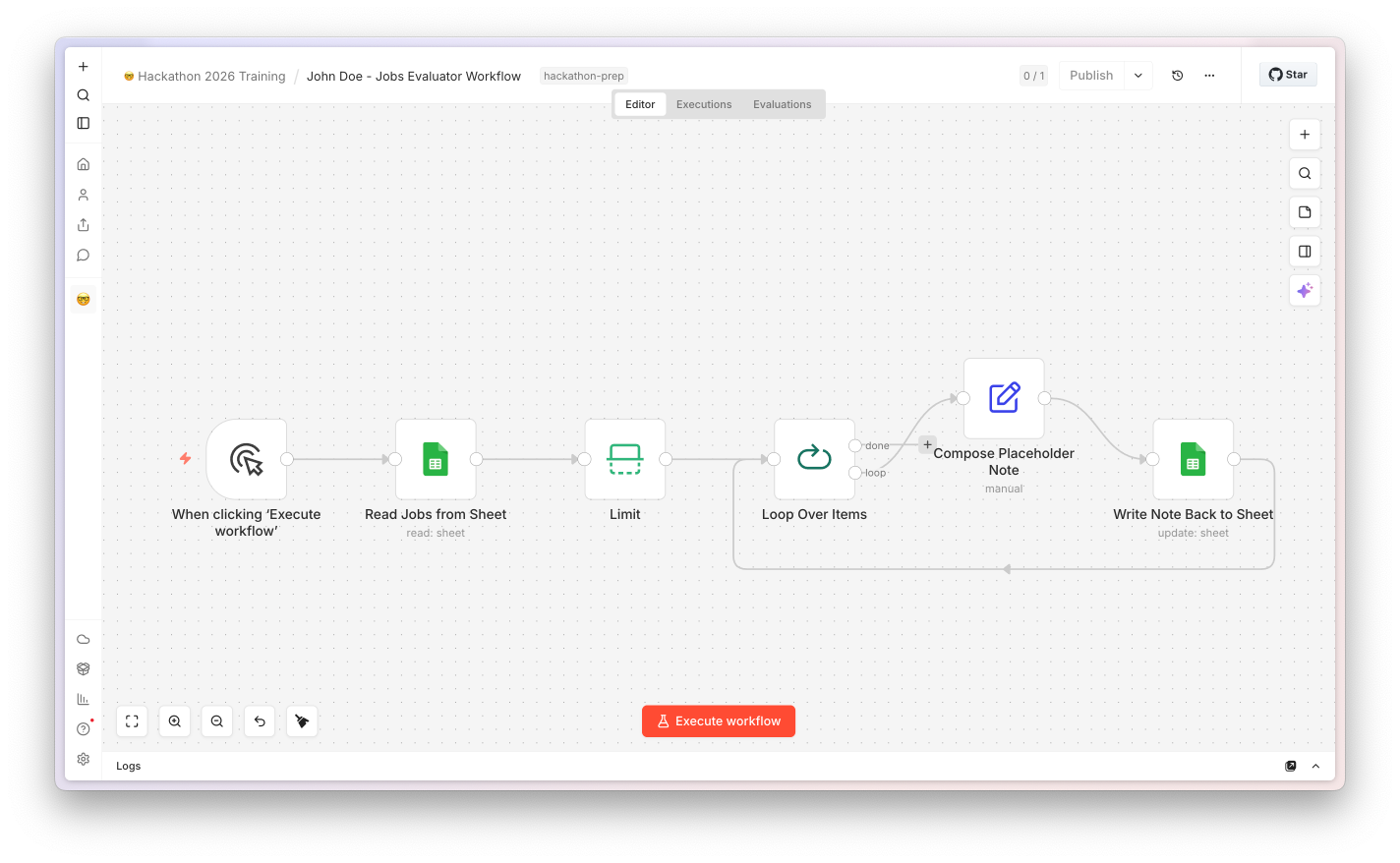Switch to the Evaluations tab
This screenshot has width=1400, height=863.
783,104
